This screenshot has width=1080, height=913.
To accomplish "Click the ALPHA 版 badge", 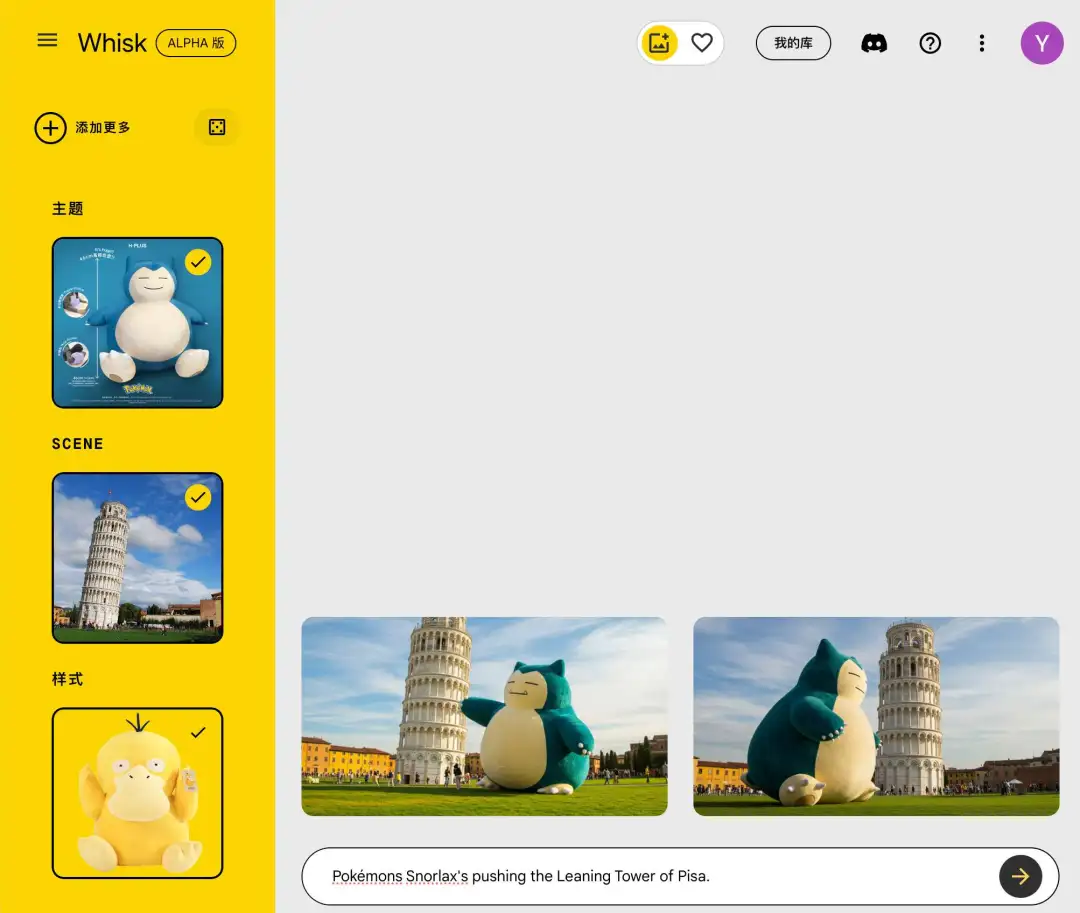I will click(196, 43).
